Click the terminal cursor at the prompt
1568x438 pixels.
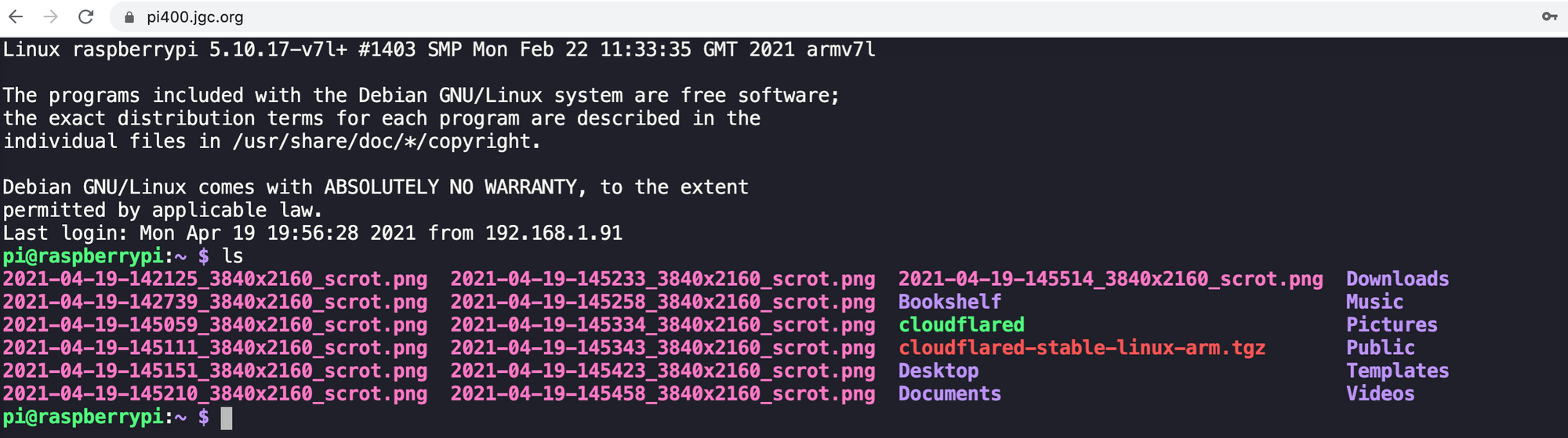227,418
